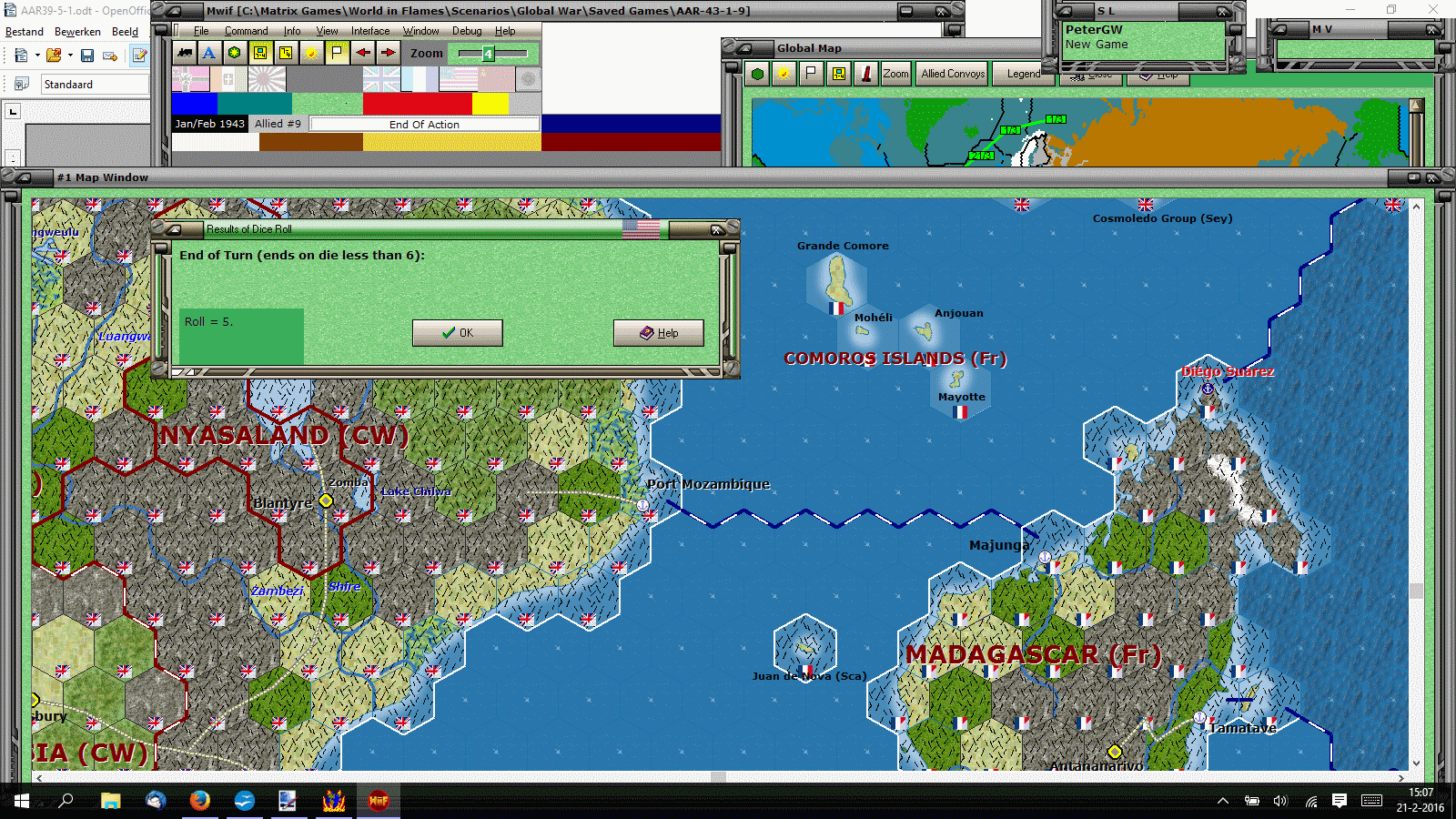Open the taskbar volume control
This screenshot has height=819, width=1456.
[1280, 801]
